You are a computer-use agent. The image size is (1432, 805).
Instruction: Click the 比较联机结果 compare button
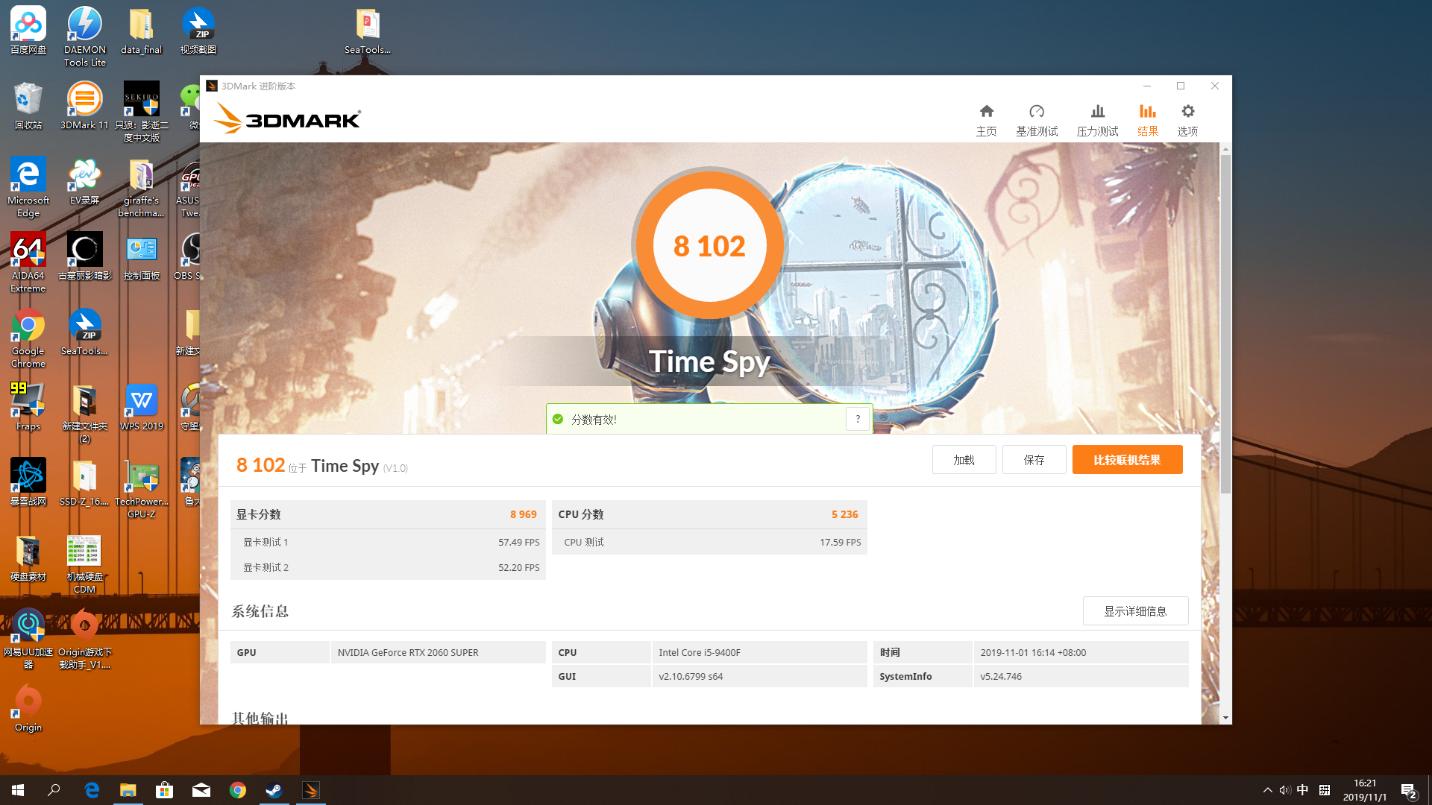click(x=1127, y=459)
